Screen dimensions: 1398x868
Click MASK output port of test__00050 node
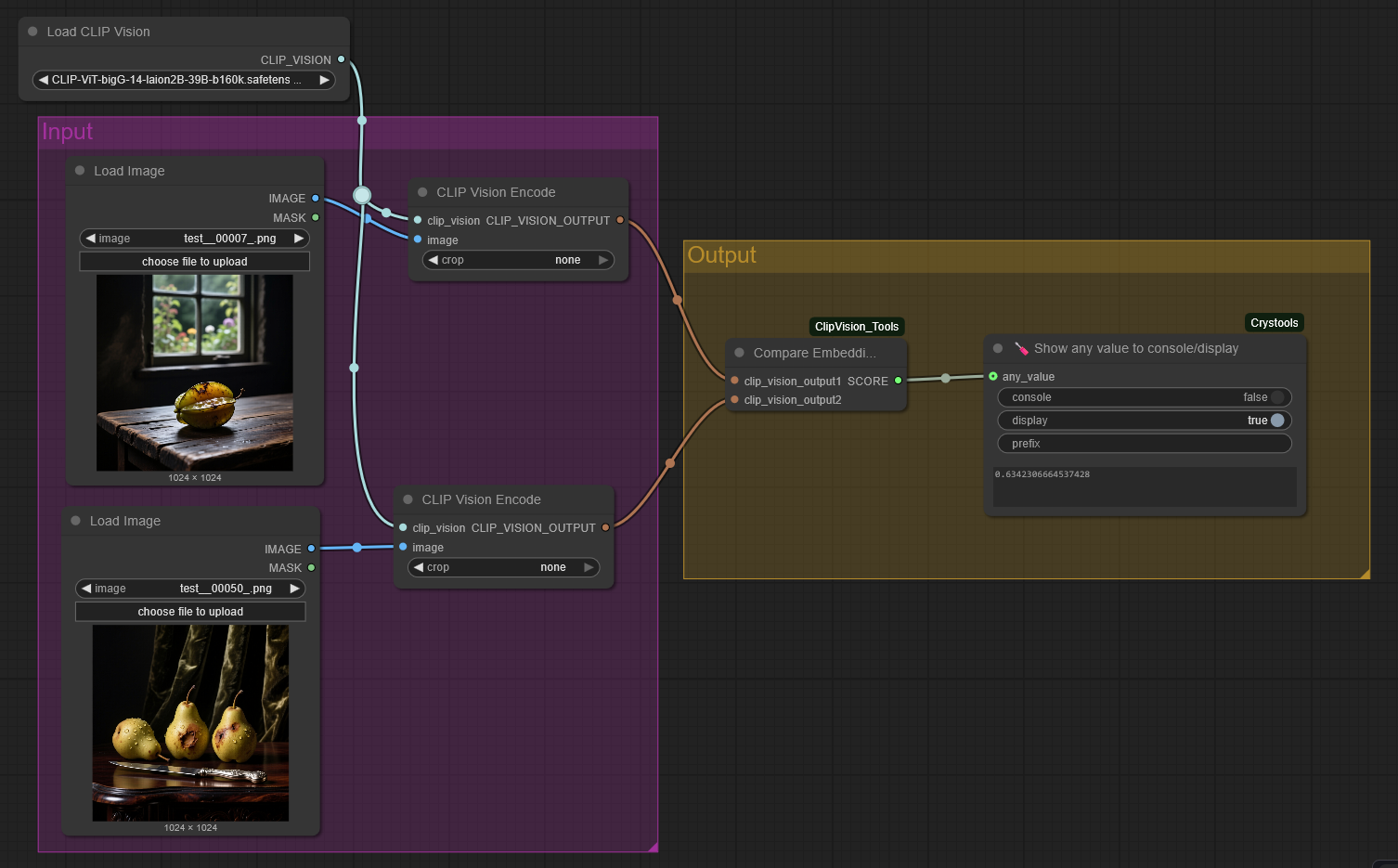coord(312,567)
